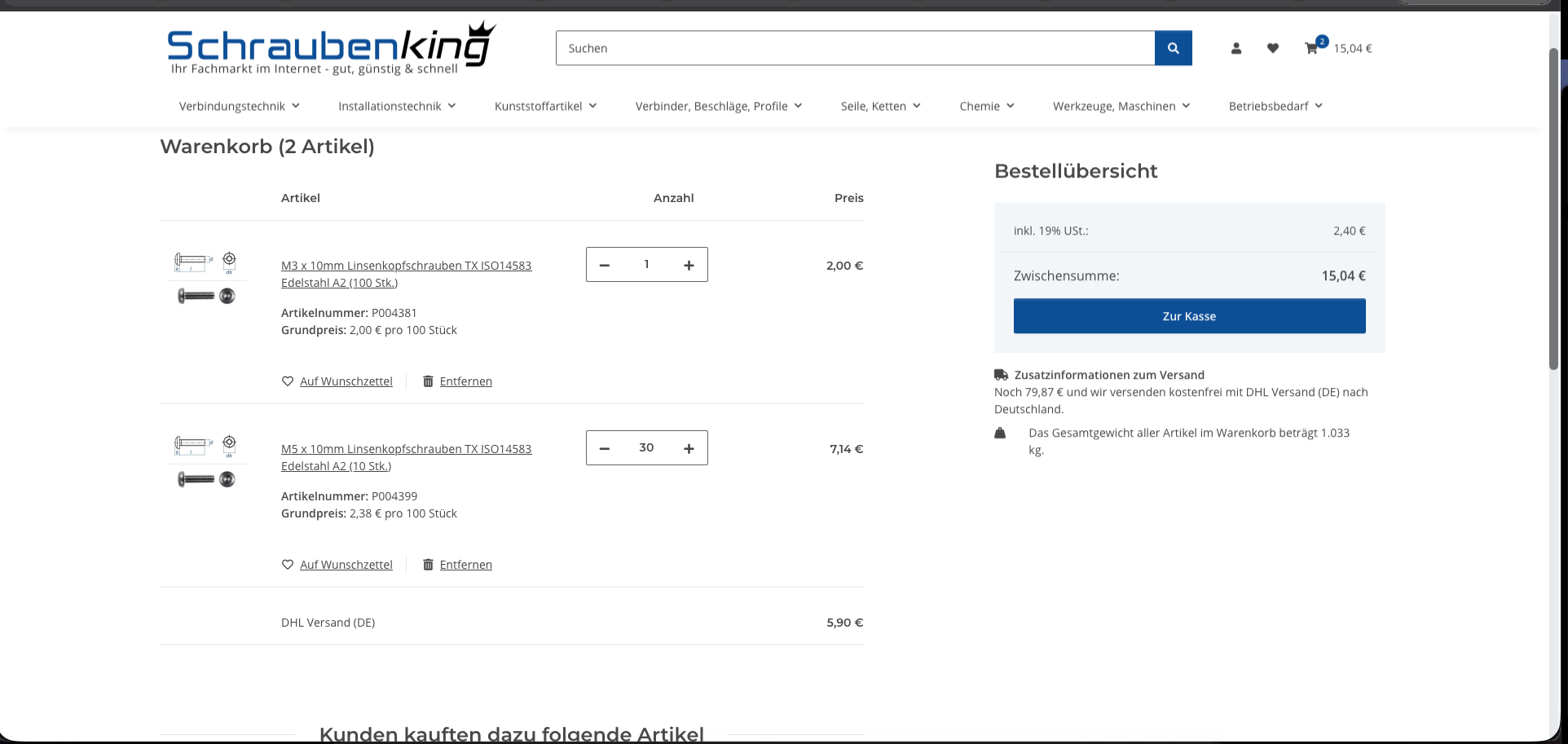Open the Chemie menu
The width and height of the screenshot is (1568, 744).
[x=986, y=106]
